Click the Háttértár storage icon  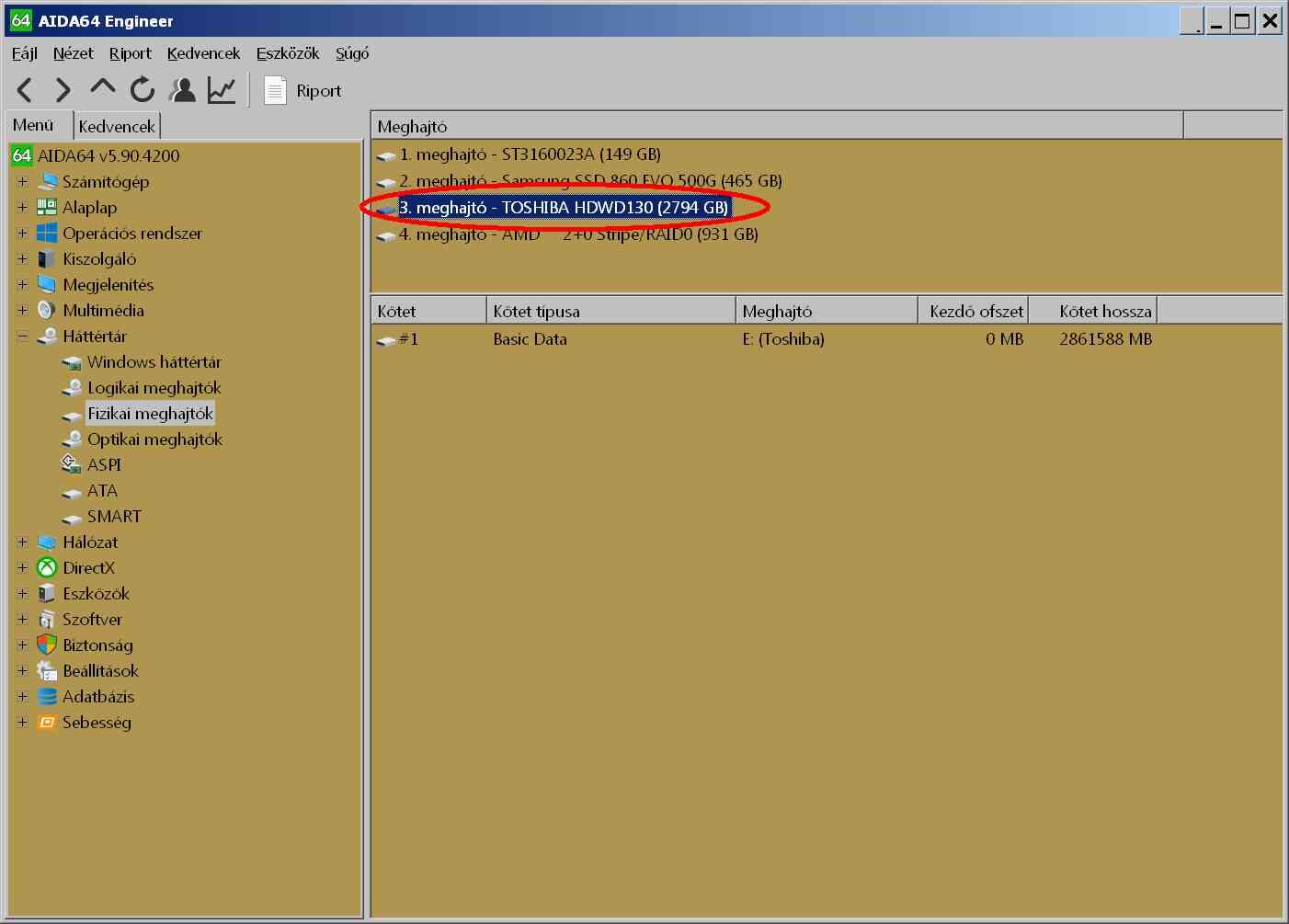coord(47,336)
